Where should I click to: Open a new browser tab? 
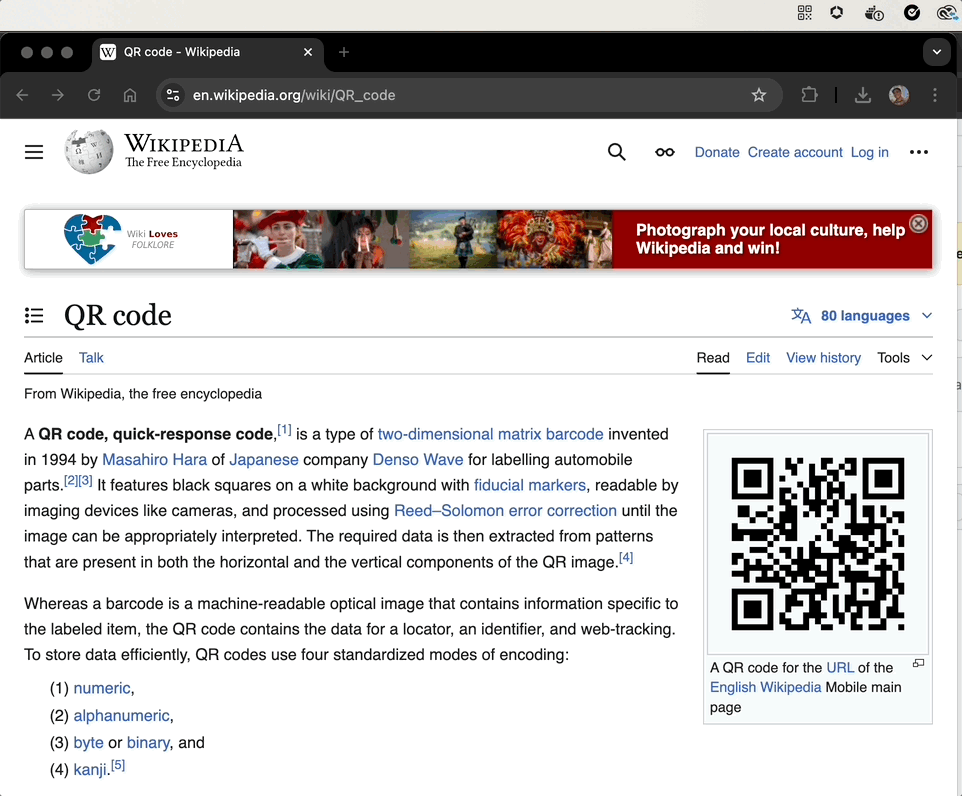344,52
